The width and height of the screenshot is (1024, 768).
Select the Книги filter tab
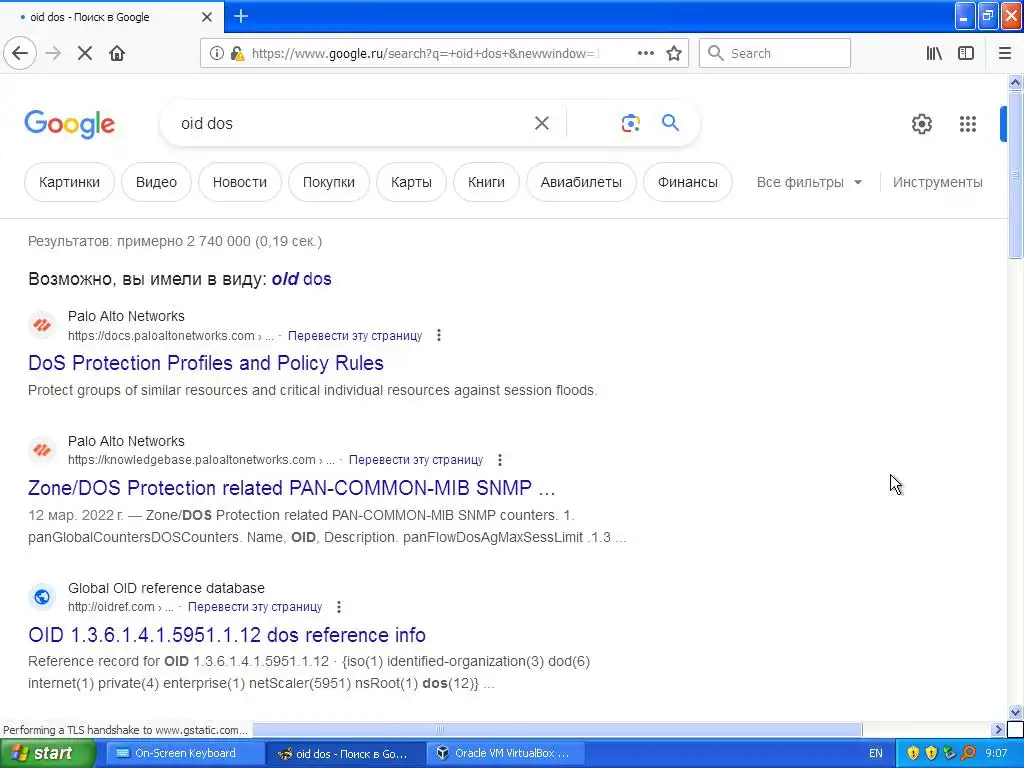pyautogui.click(x=487, y=182)
